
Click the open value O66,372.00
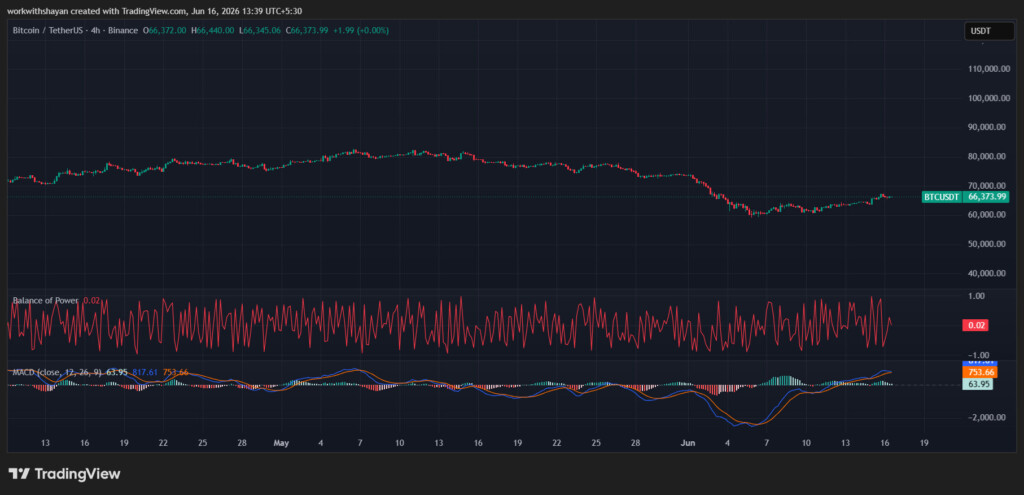click(165, 30)
